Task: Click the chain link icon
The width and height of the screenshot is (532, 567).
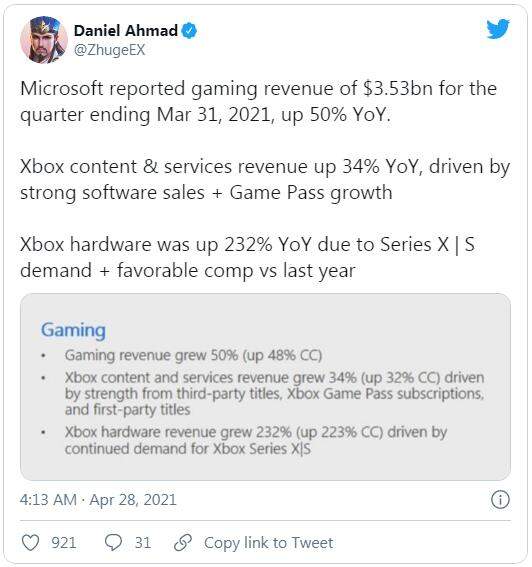Action: pos(183,542)
